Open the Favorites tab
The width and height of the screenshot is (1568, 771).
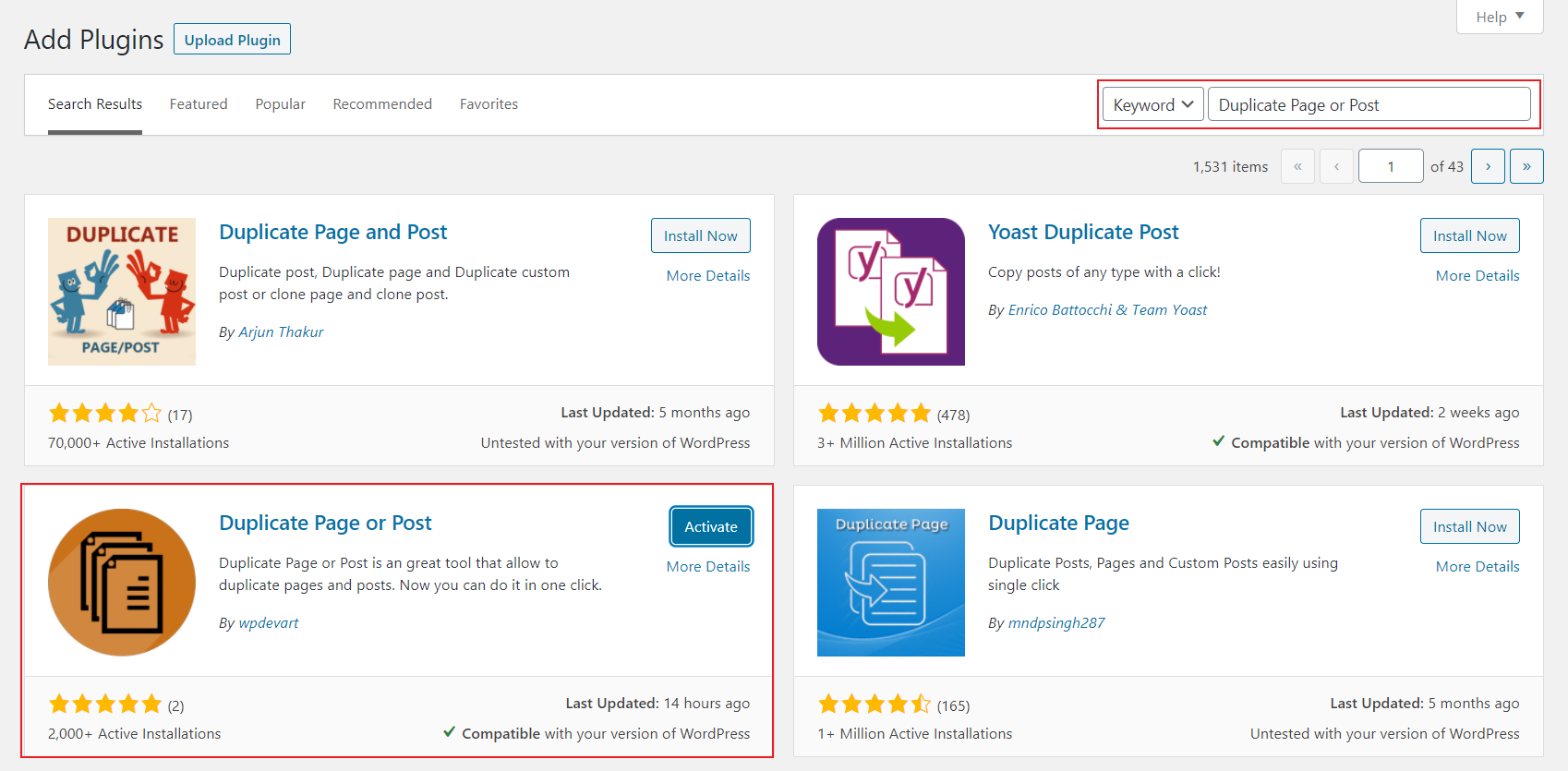point(488,104)
